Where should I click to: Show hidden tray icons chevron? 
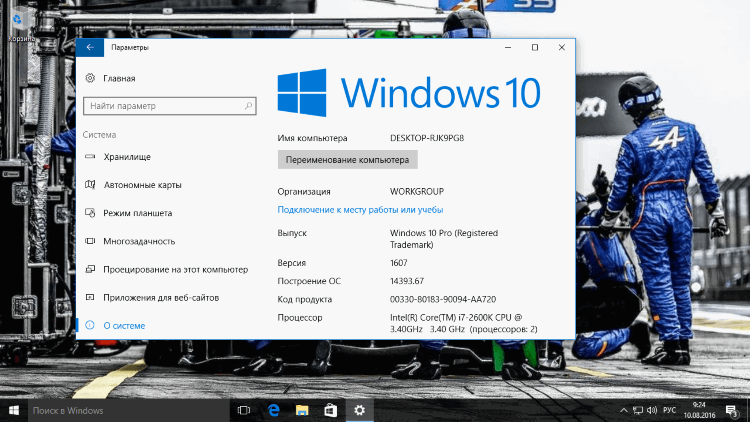623,411
